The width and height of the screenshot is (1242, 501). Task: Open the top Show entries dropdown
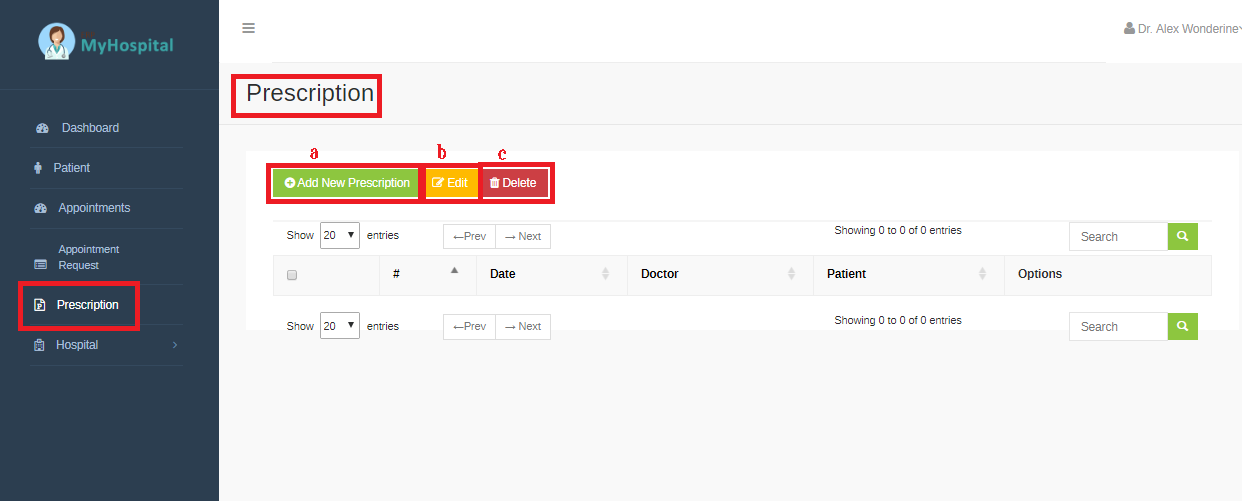tap(340, 236)
